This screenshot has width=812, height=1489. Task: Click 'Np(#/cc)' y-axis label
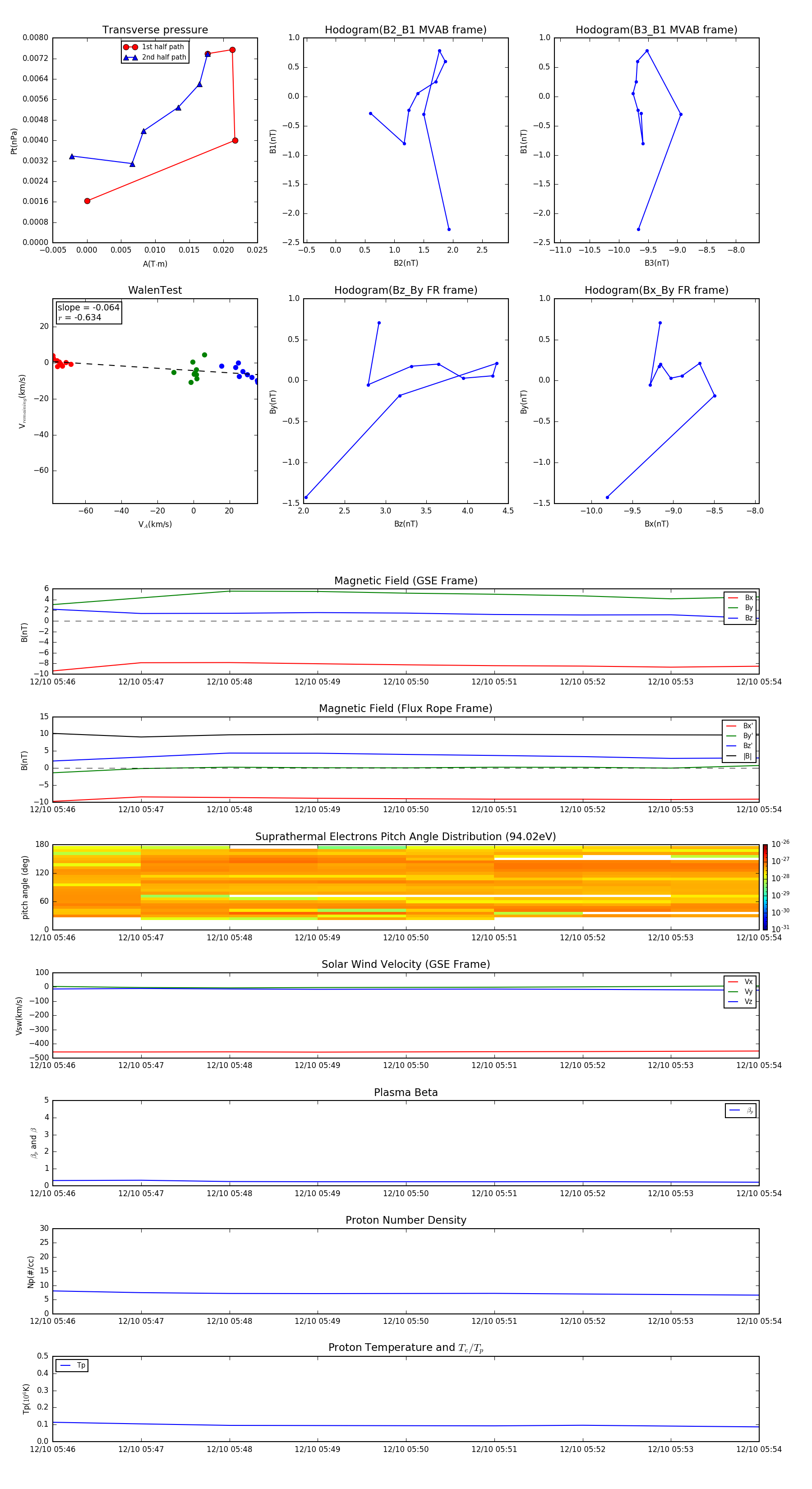tap(31, 1272)
